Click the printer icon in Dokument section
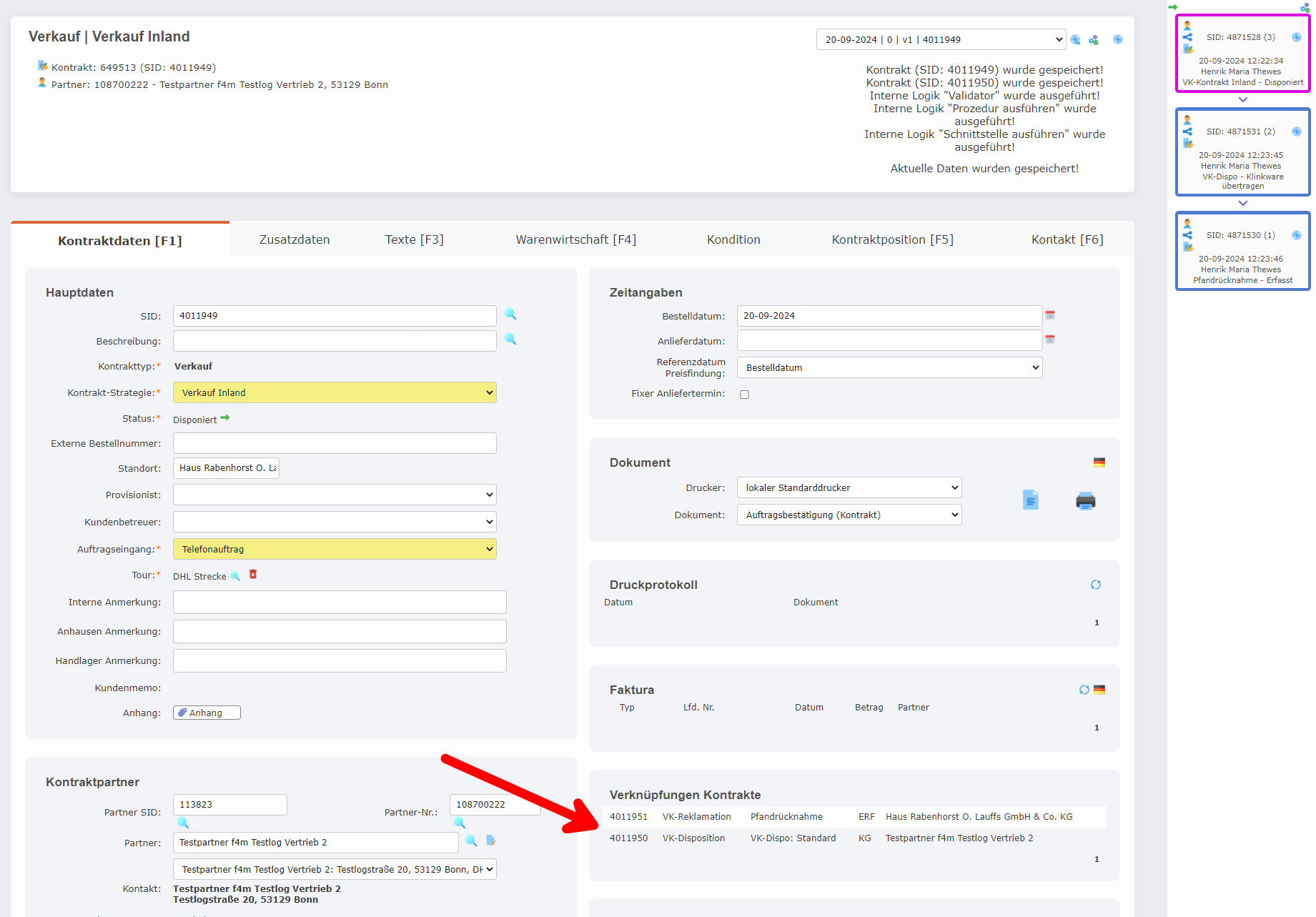 [x=1085, y=501]
